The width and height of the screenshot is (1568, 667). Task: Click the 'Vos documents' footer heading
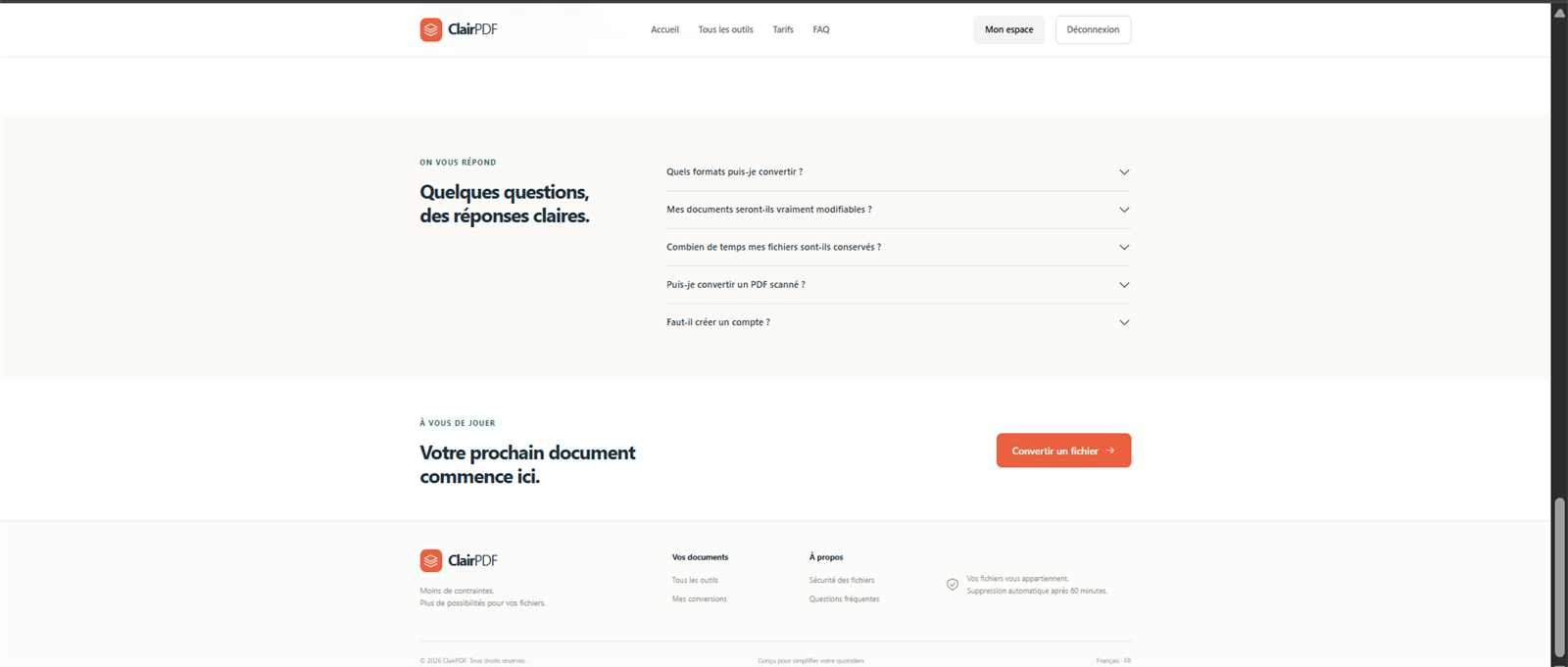tap(701, 557)
